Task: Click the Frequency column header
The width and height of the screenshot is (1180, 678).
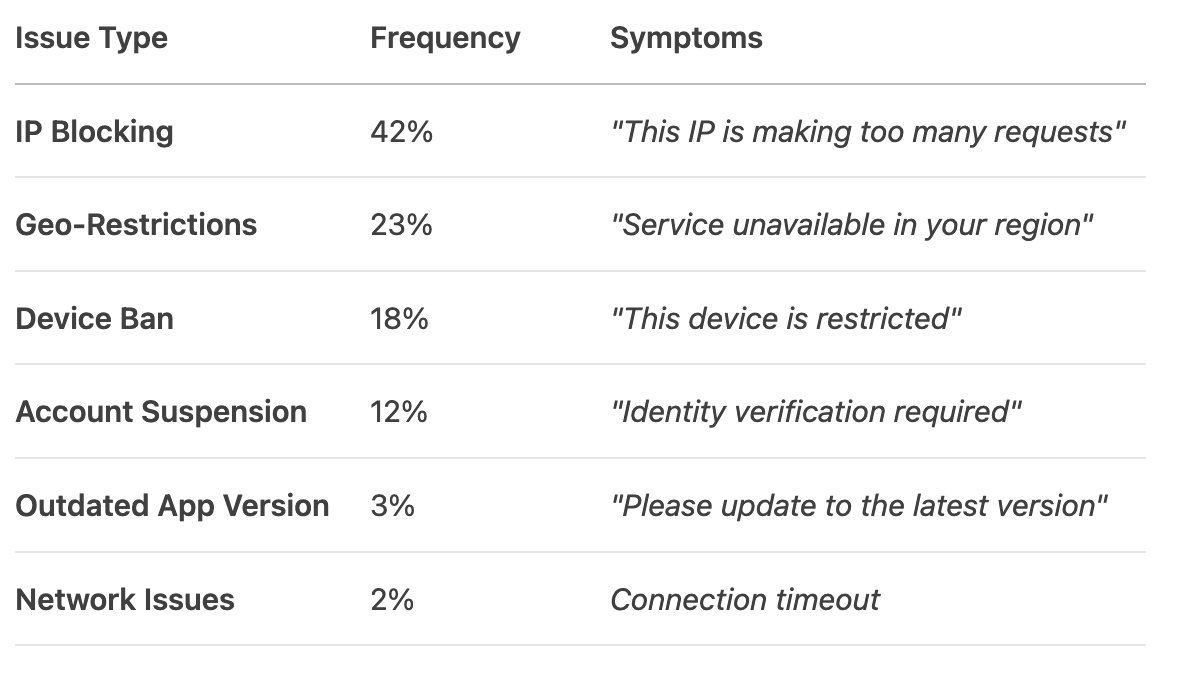Action: click(x=445, y=38)
